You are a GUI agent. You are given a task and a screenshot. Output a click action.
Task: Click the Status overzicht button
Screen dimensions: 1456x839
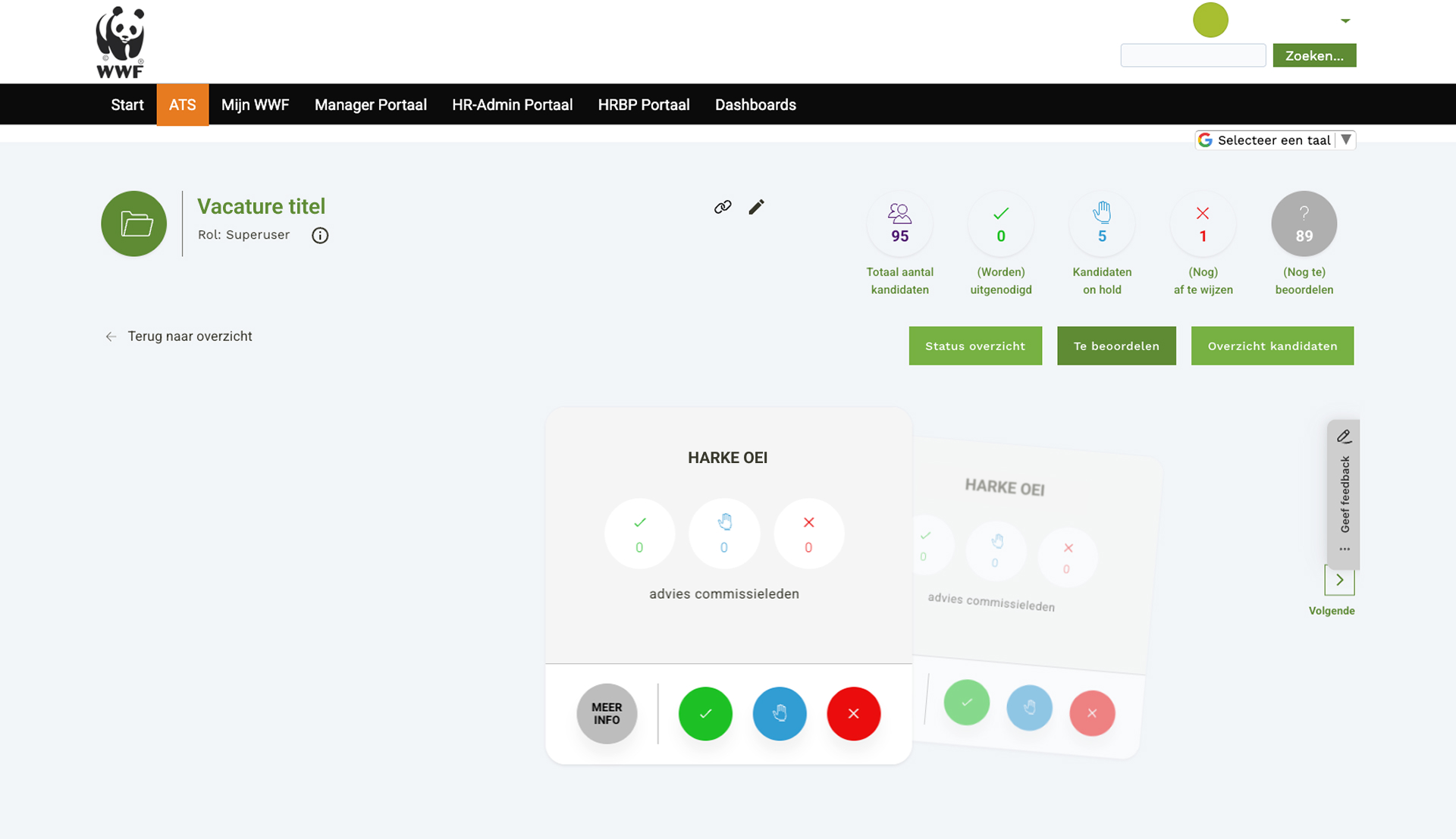click(975, 346)
